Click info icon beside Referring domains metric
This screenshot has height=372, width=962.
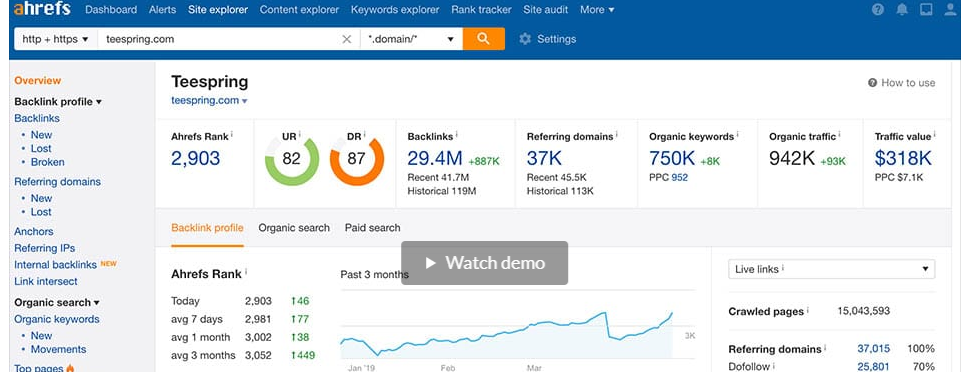click(x=617, y=135)
